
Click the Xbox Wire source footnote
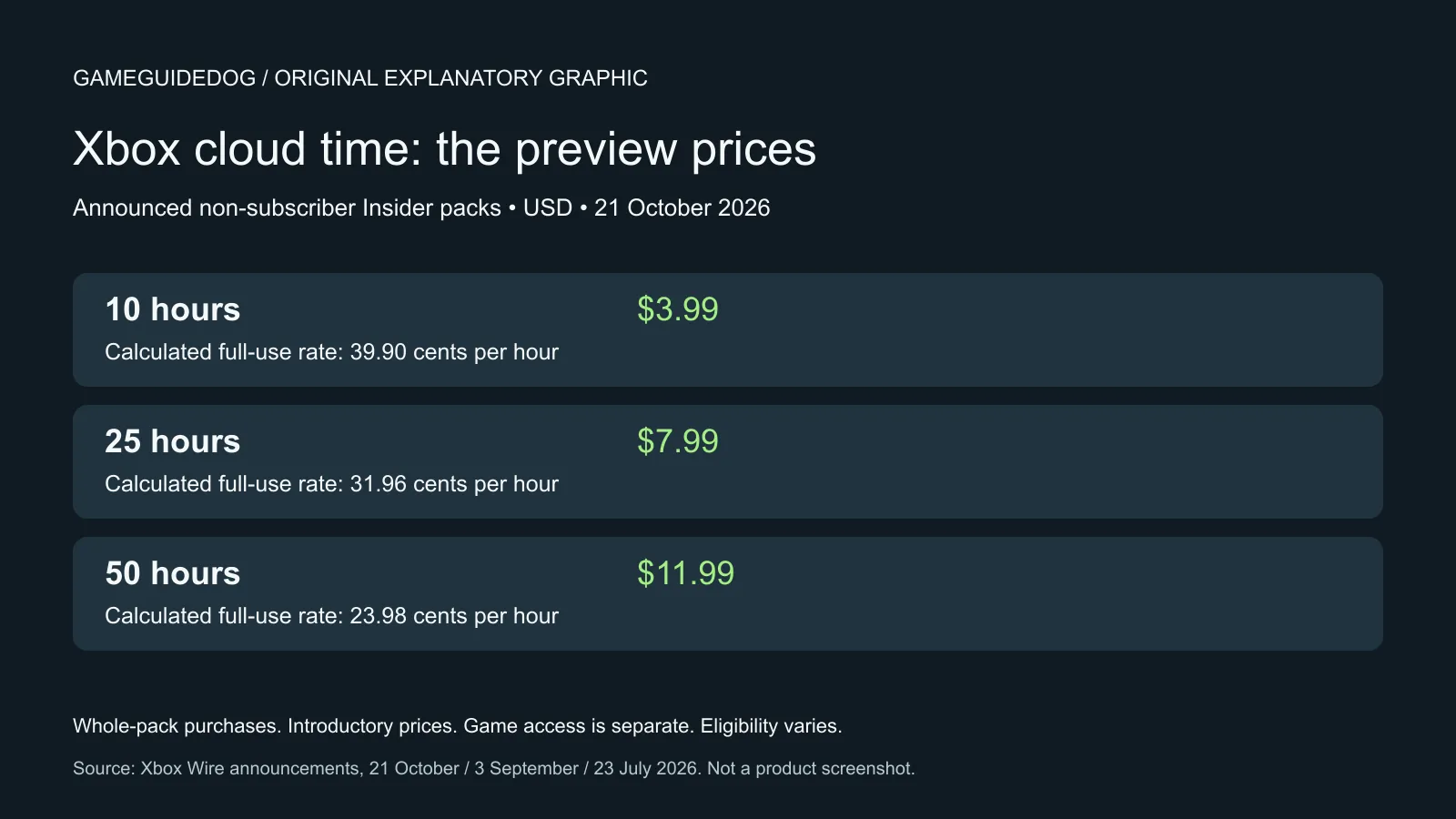(494, 769)
